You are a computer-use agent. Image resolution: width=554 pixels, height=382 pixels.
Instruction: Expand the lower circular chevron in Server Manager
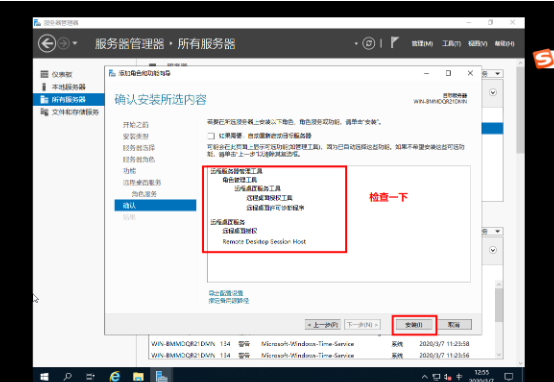(493, 250)
